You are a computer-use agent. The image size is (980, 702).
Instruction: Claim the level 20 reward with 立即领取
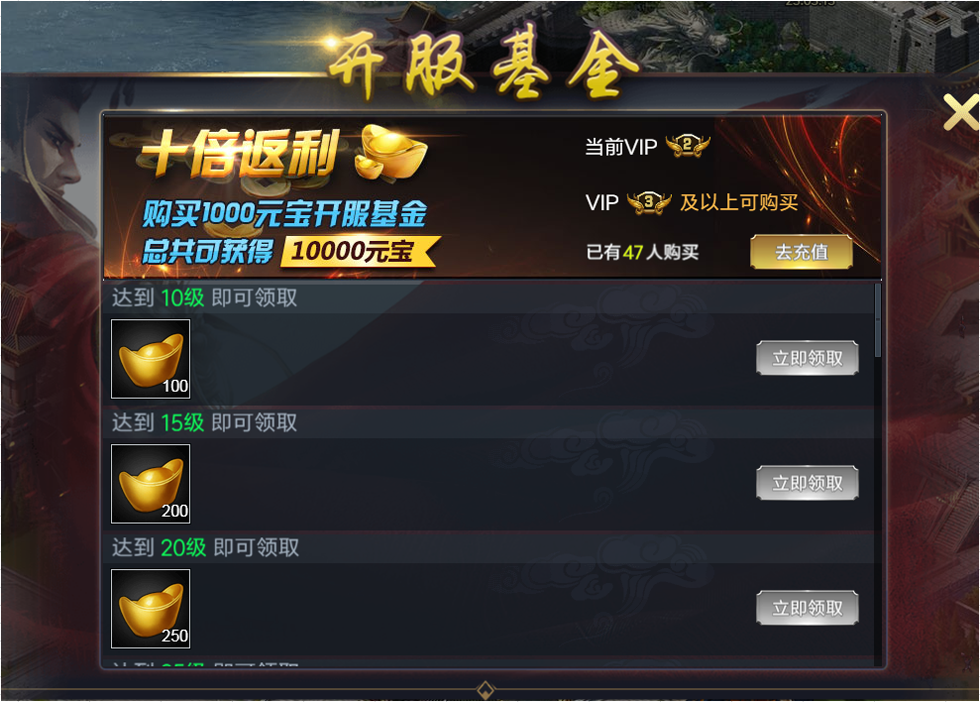pos(807,608)
